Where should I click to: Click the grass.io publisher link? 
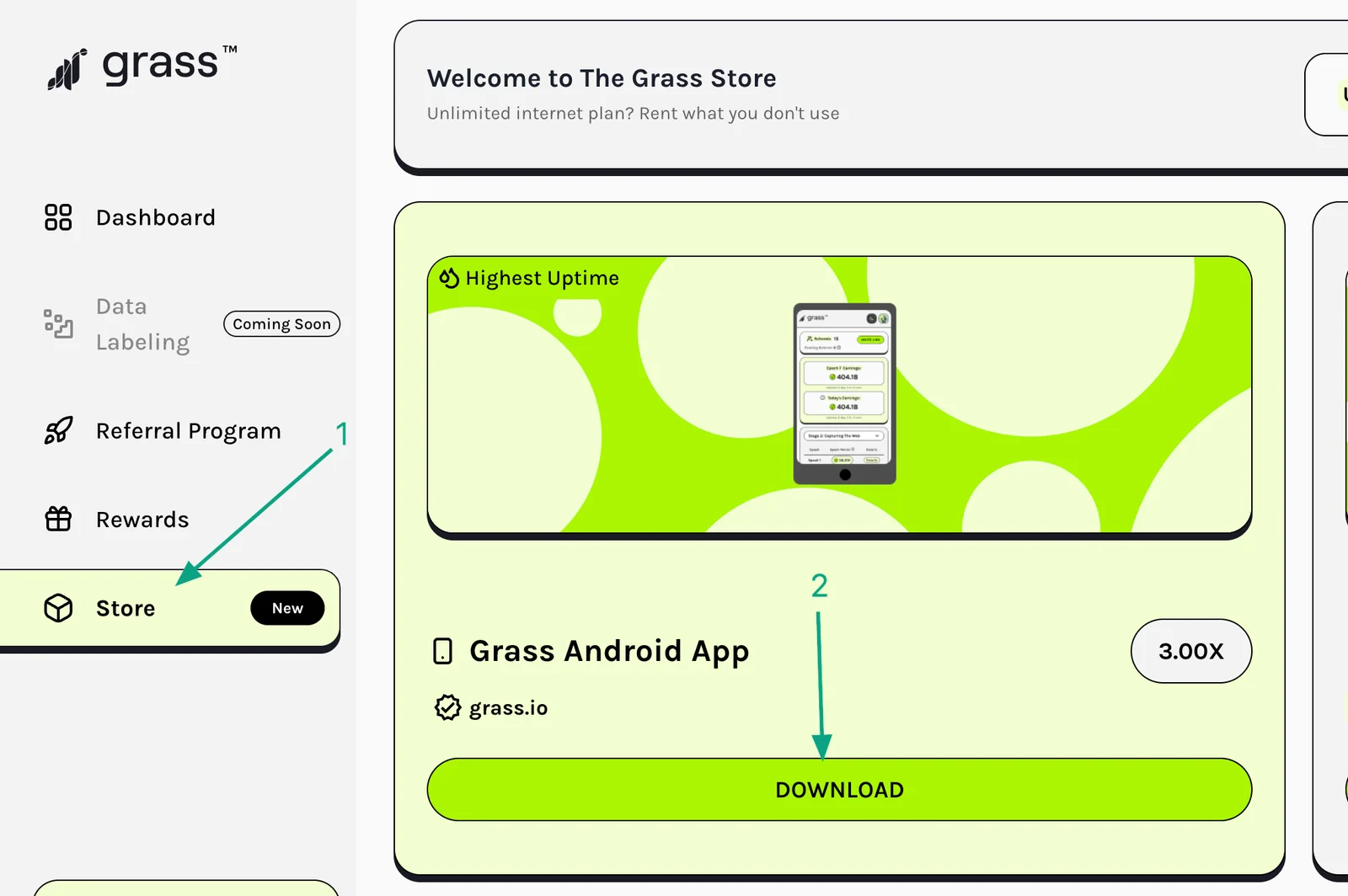508,708
